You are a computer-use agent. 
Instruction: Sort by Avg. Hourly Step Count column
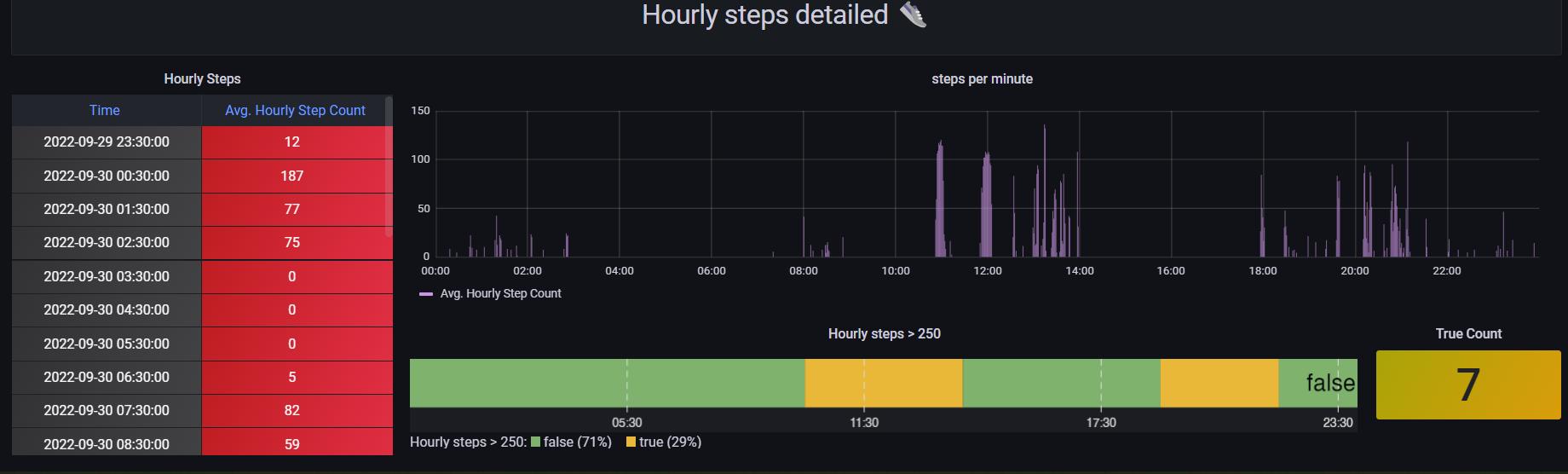coord(295,110)
